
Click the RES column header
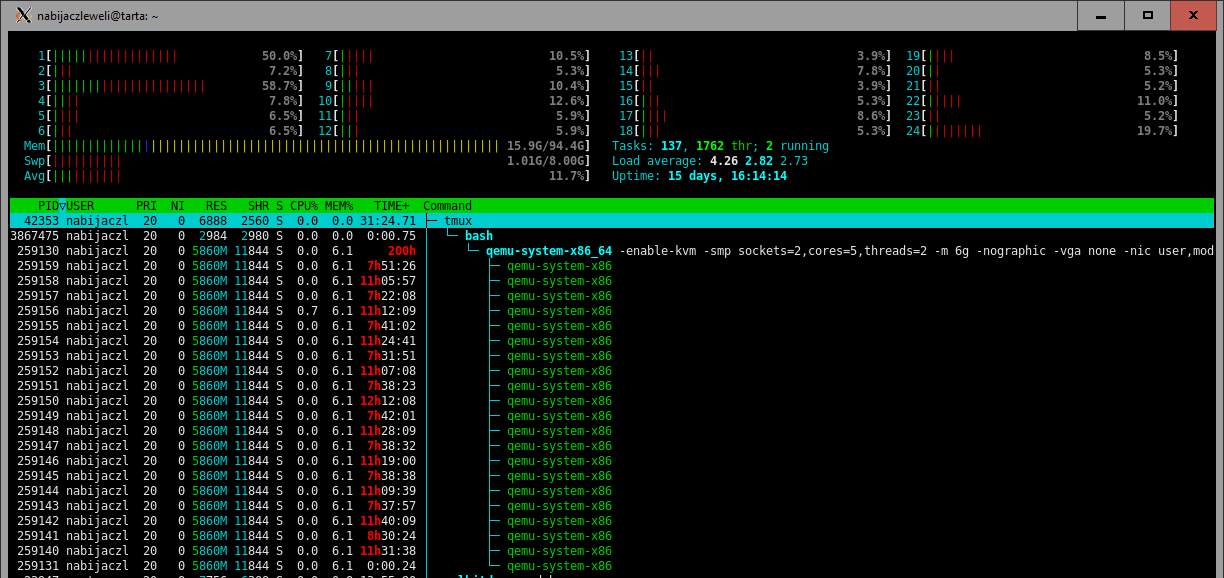tap(215, 206)
